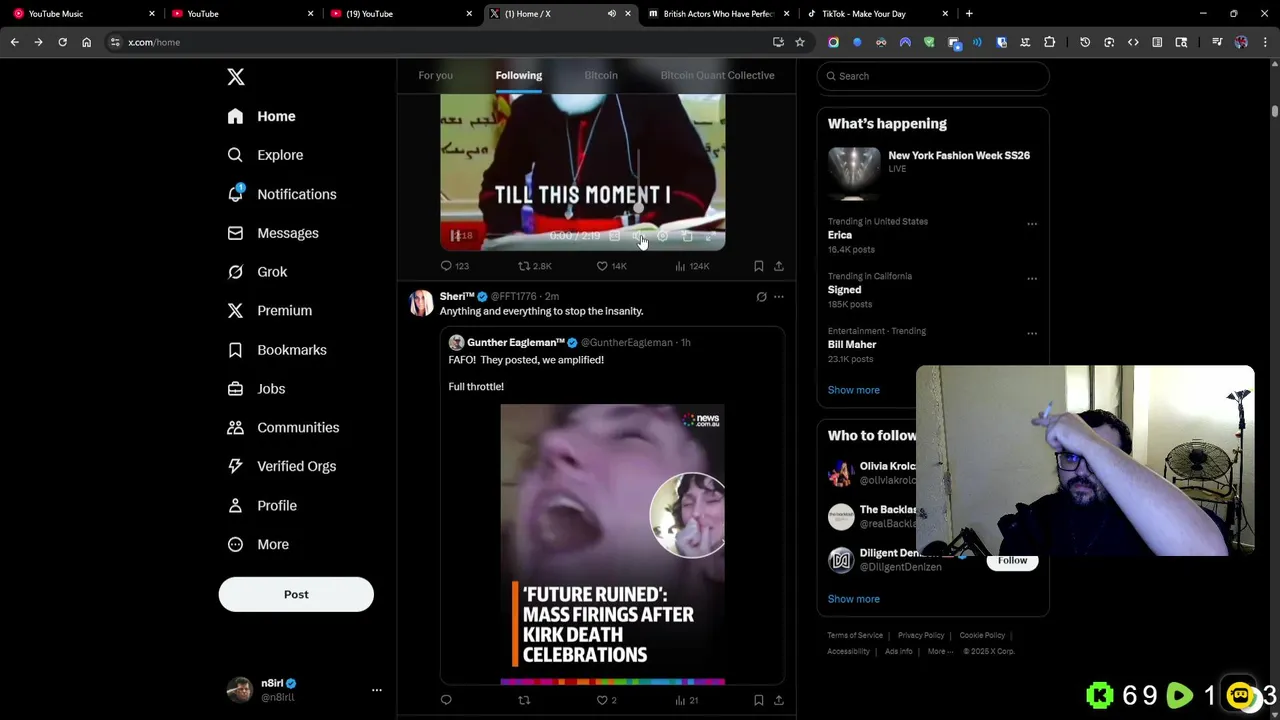Open Notifications with unread badge
The height and width of the screenshot is (720, 1280).
[281, 194]
